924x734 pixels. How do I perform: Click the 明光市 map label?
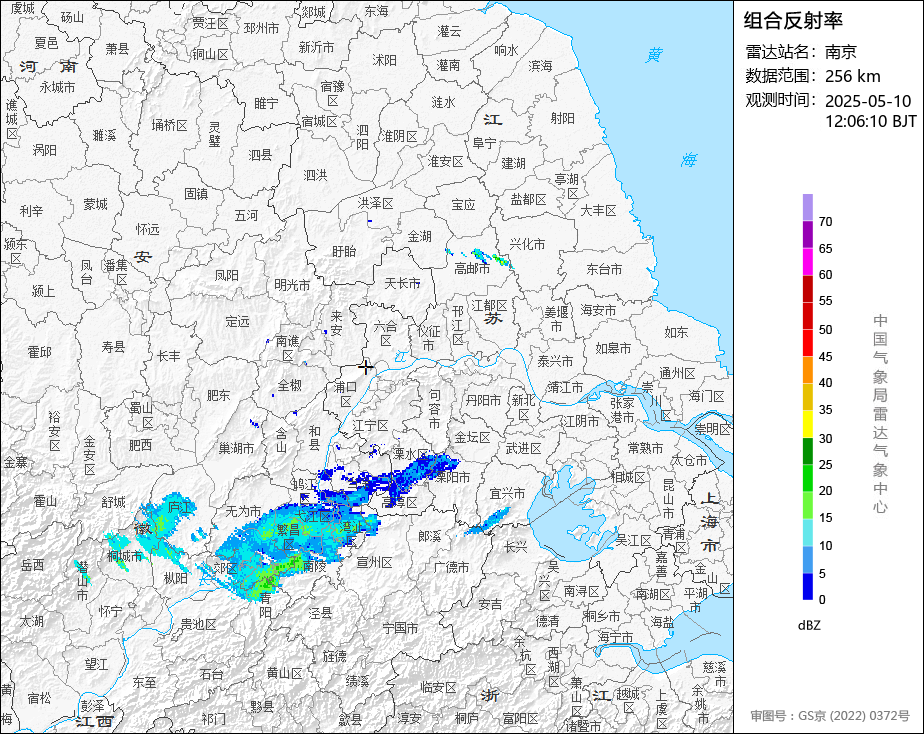[x=292, y=285]
